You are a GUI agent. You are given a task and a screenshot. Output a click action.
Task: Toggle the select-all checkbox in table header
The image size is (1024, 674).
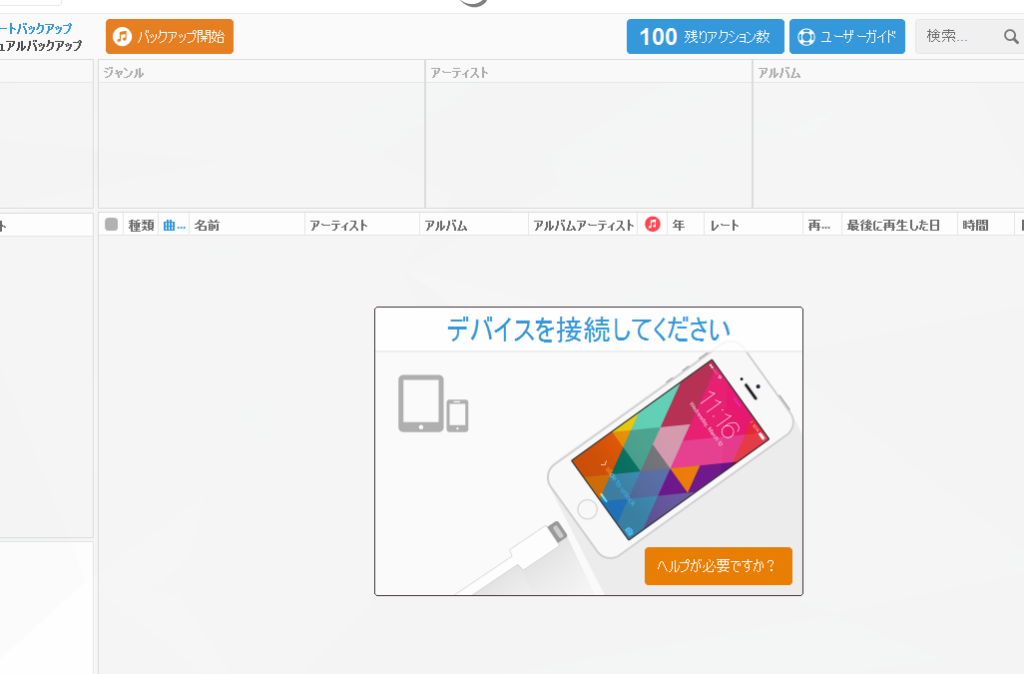point(111,225)
